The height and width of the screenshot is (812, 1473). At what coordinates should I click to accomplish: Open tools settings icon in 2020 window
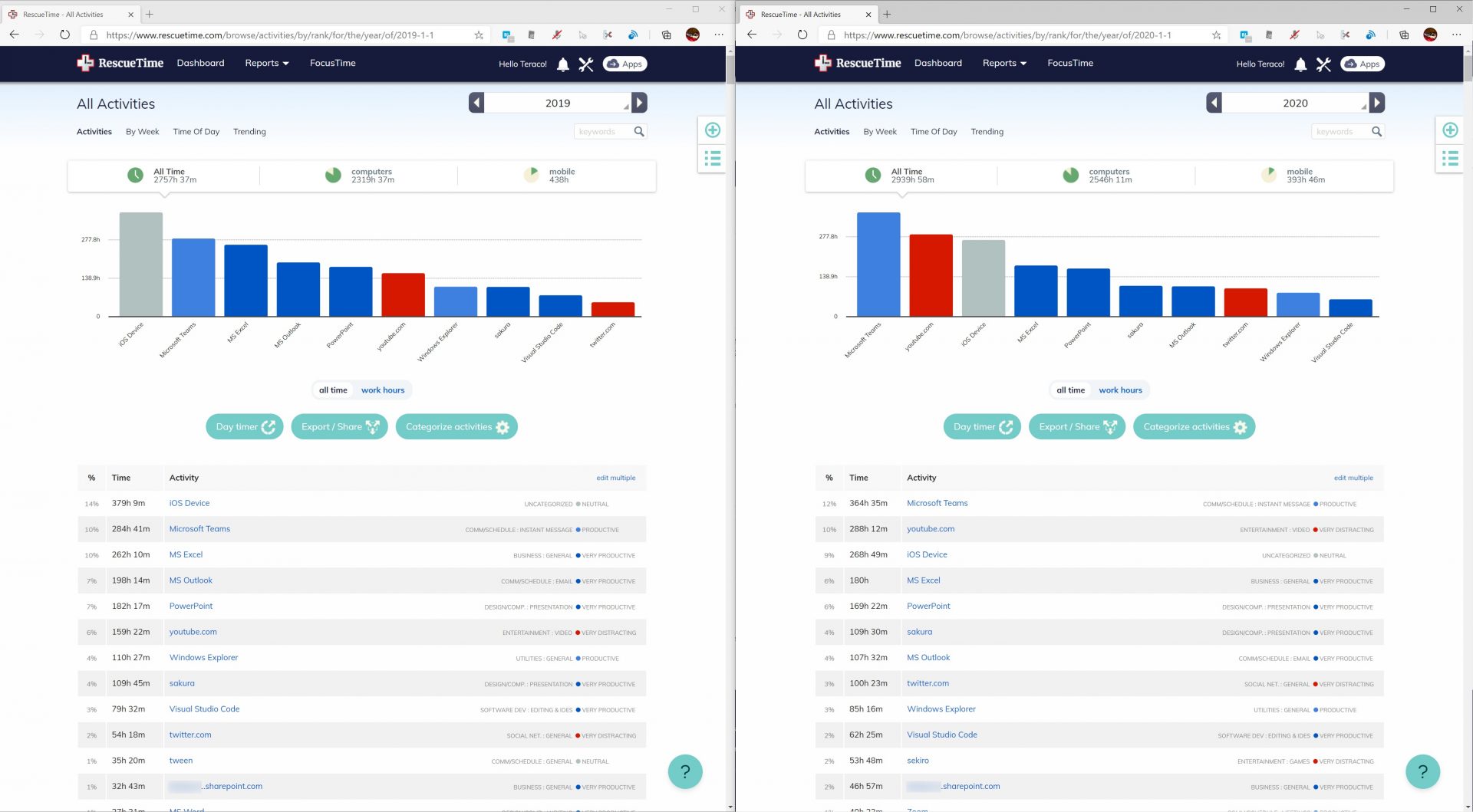coord(1323,64)
